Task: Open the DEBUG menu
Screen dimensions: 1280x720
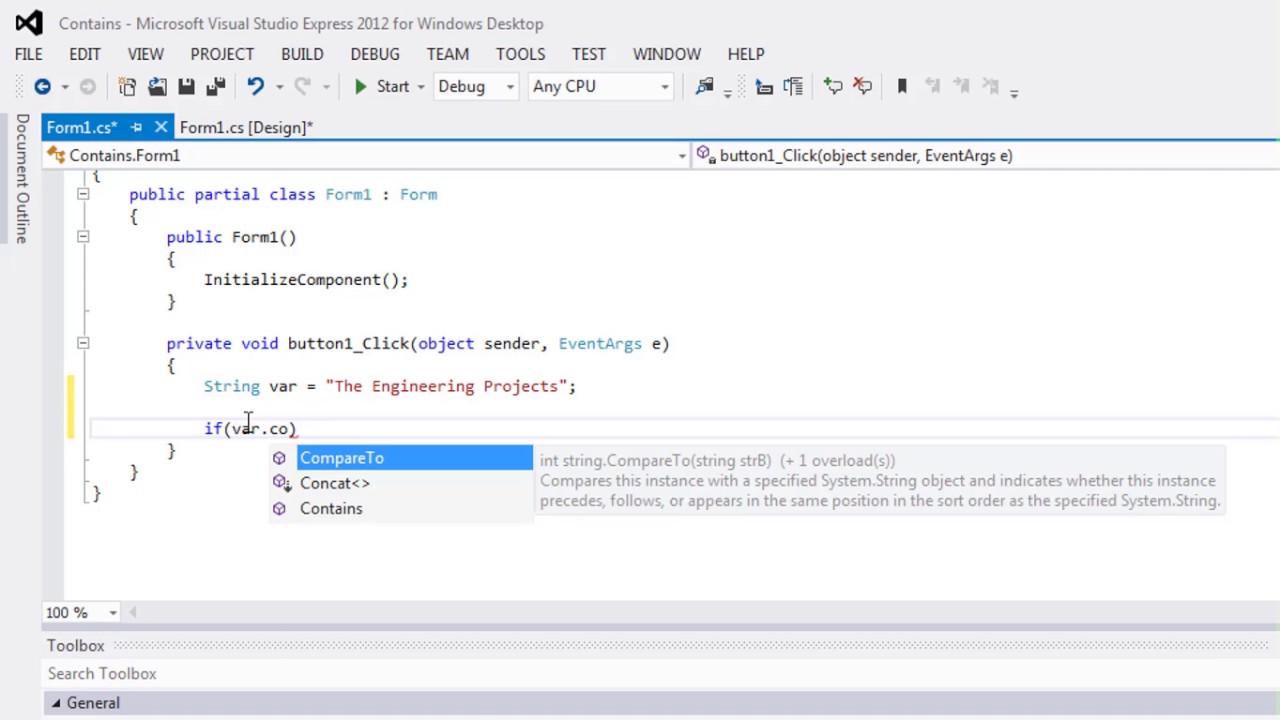Action: coord(375,54)
